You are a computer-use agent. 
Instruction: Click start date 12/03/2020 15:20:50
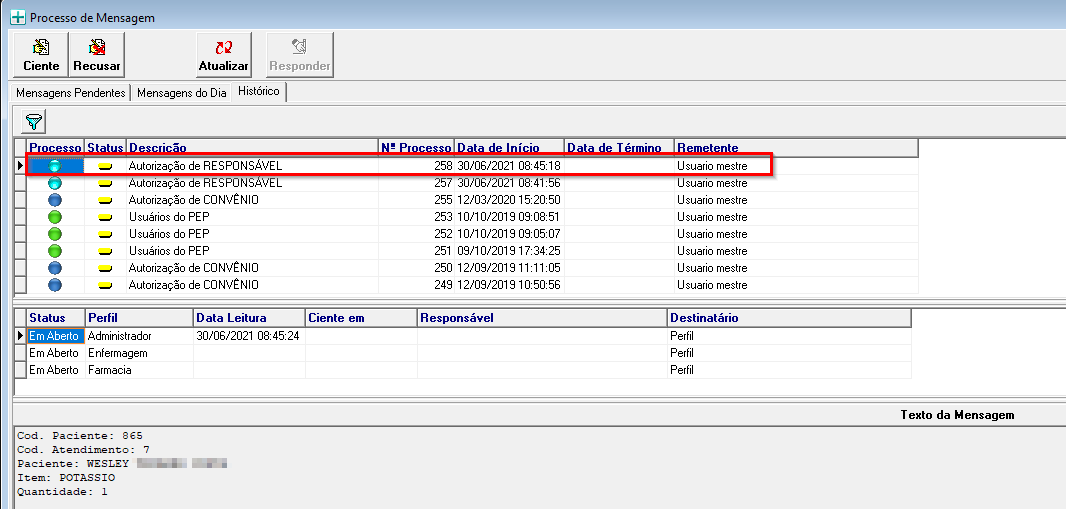[x=509, y=200]
